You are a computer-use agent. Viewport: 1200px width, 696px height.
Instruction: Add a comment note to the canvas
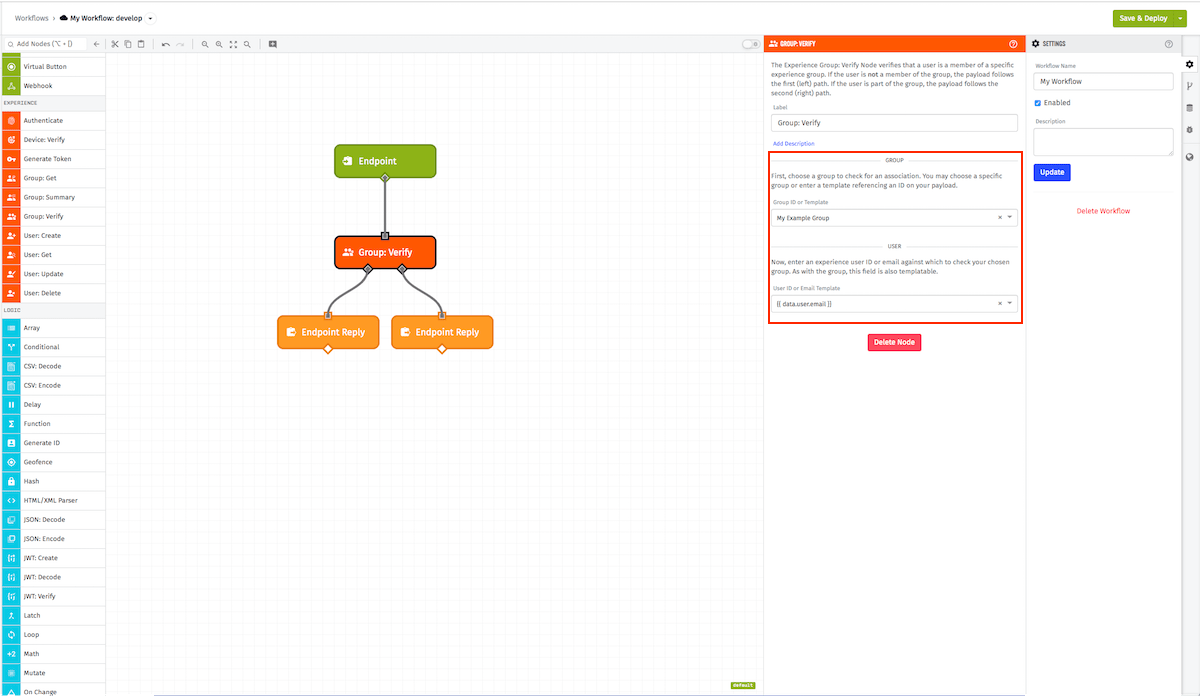tap(272, 44)
